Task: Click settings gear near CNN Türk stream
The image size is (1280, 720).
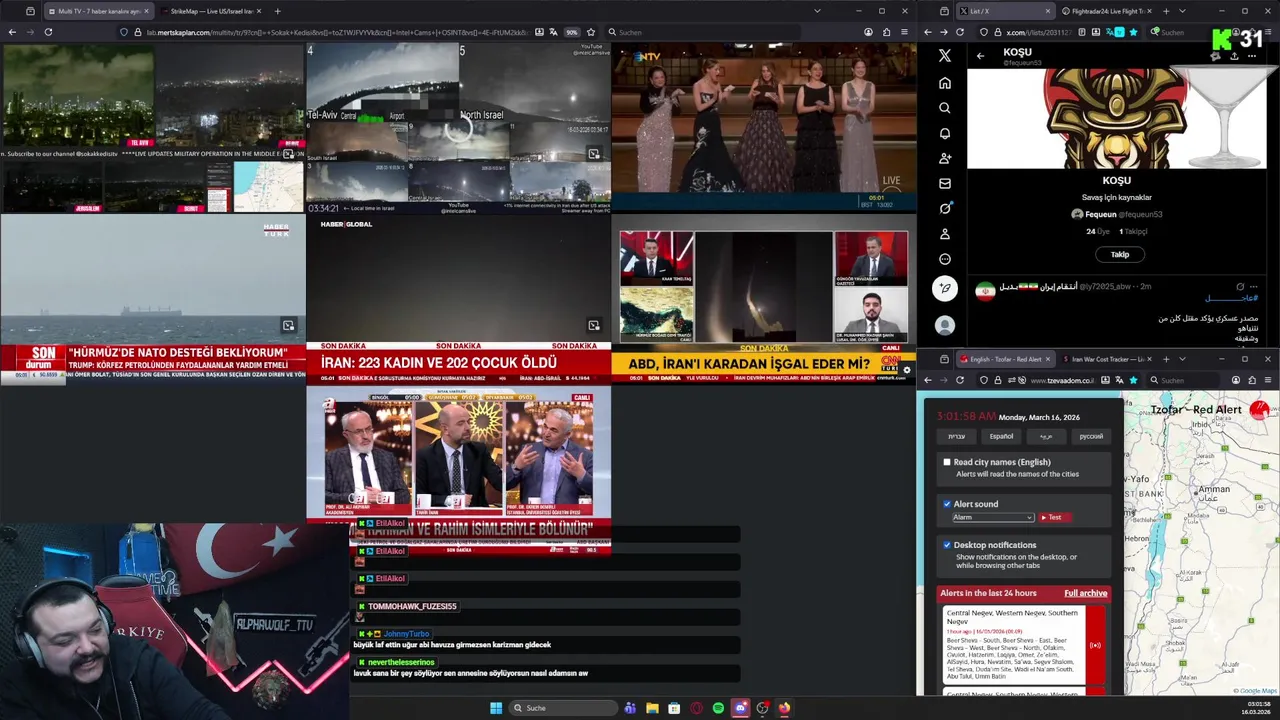Action: tap(907, 370)
